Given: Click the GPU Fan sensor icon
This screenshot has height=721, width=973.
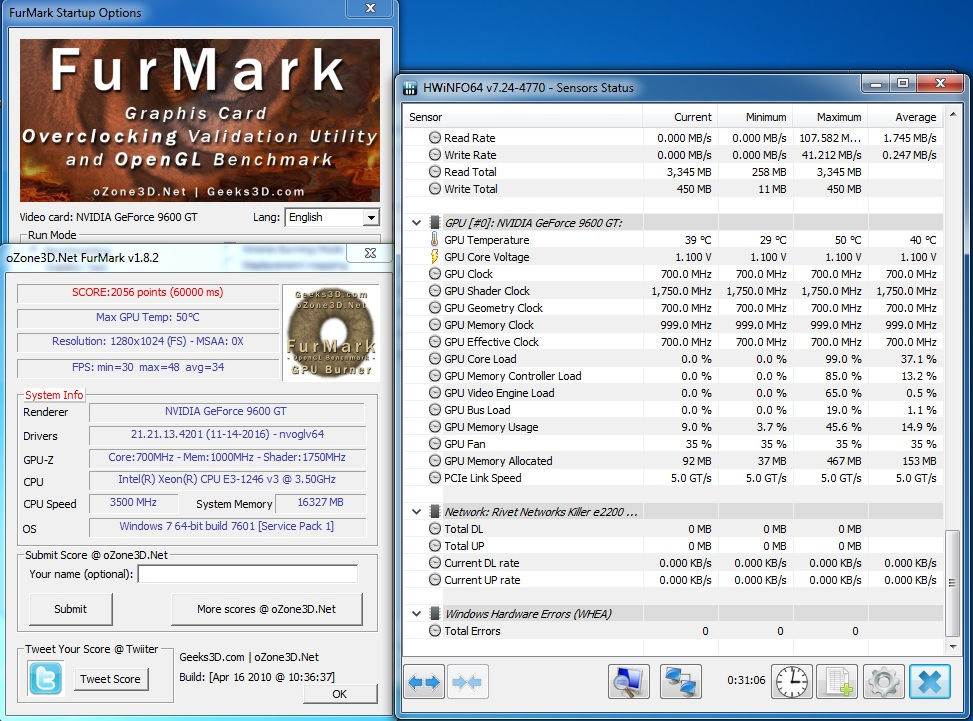Looking at the screenshot, I should coord(435,444).
